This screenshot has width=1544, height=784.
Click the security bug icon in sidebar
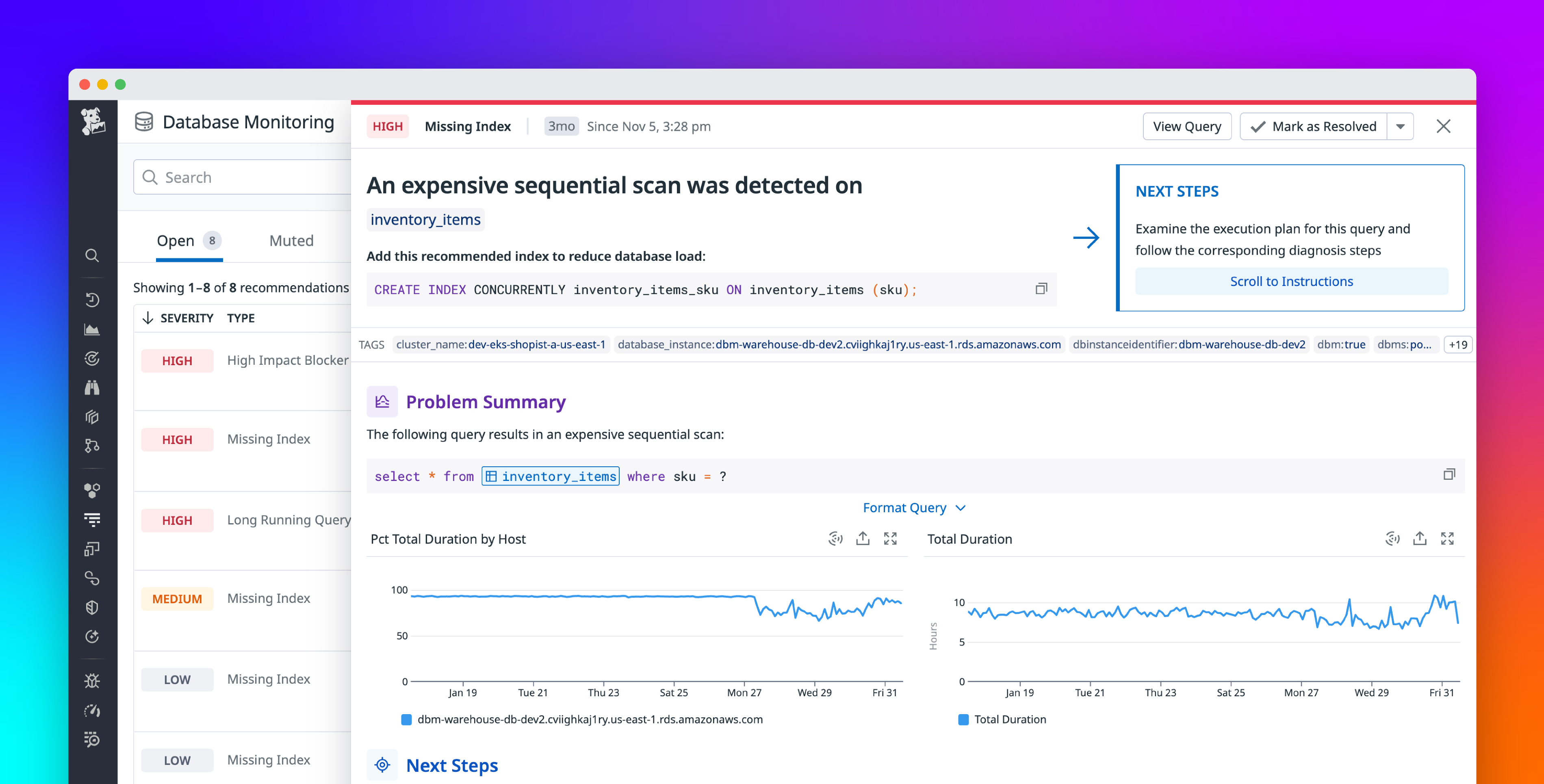click(x=92, y=680)
